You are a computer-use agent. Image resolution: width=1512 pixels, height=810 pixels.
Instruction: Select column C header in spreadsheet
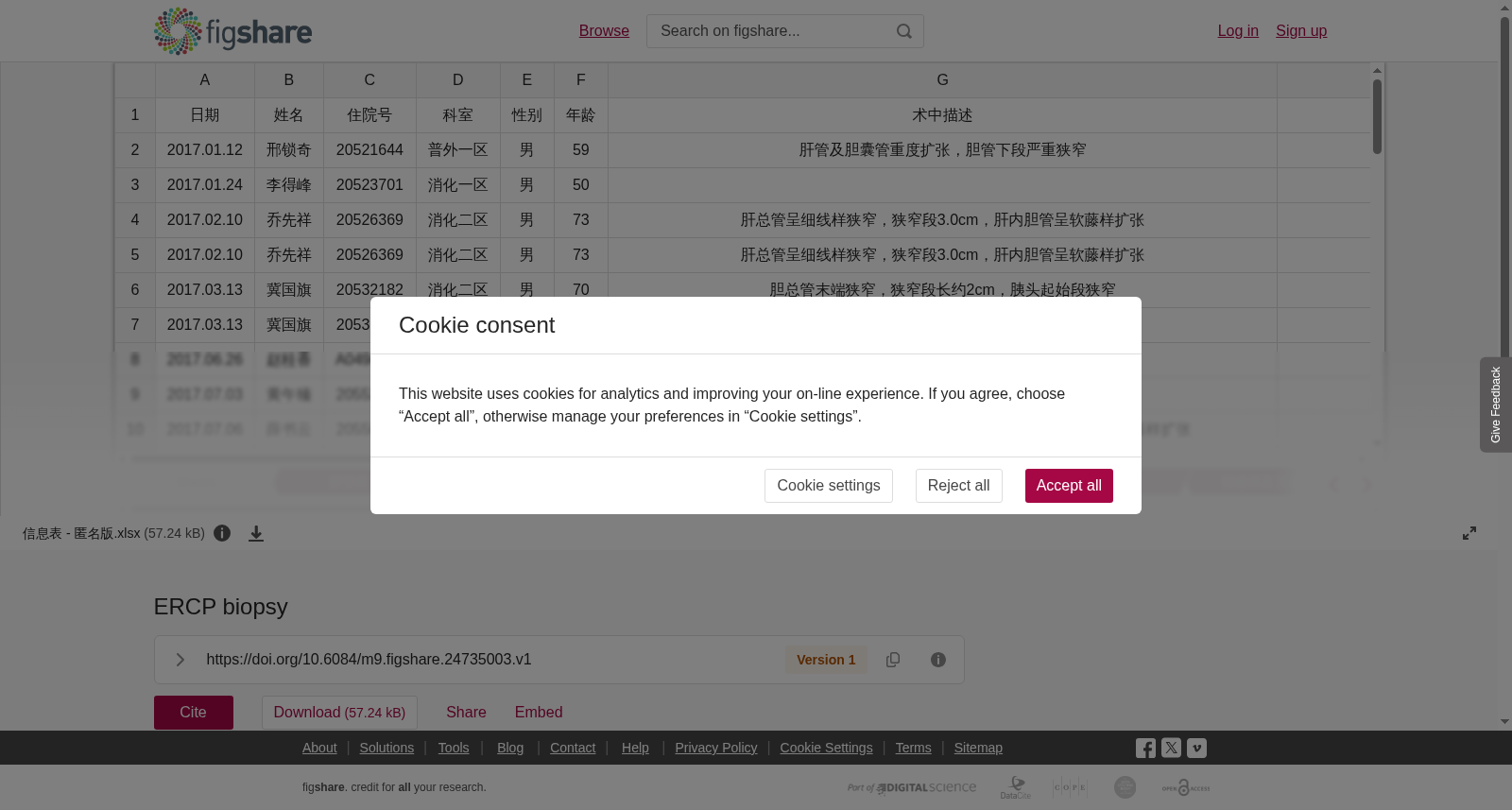(x=369, y=80)
